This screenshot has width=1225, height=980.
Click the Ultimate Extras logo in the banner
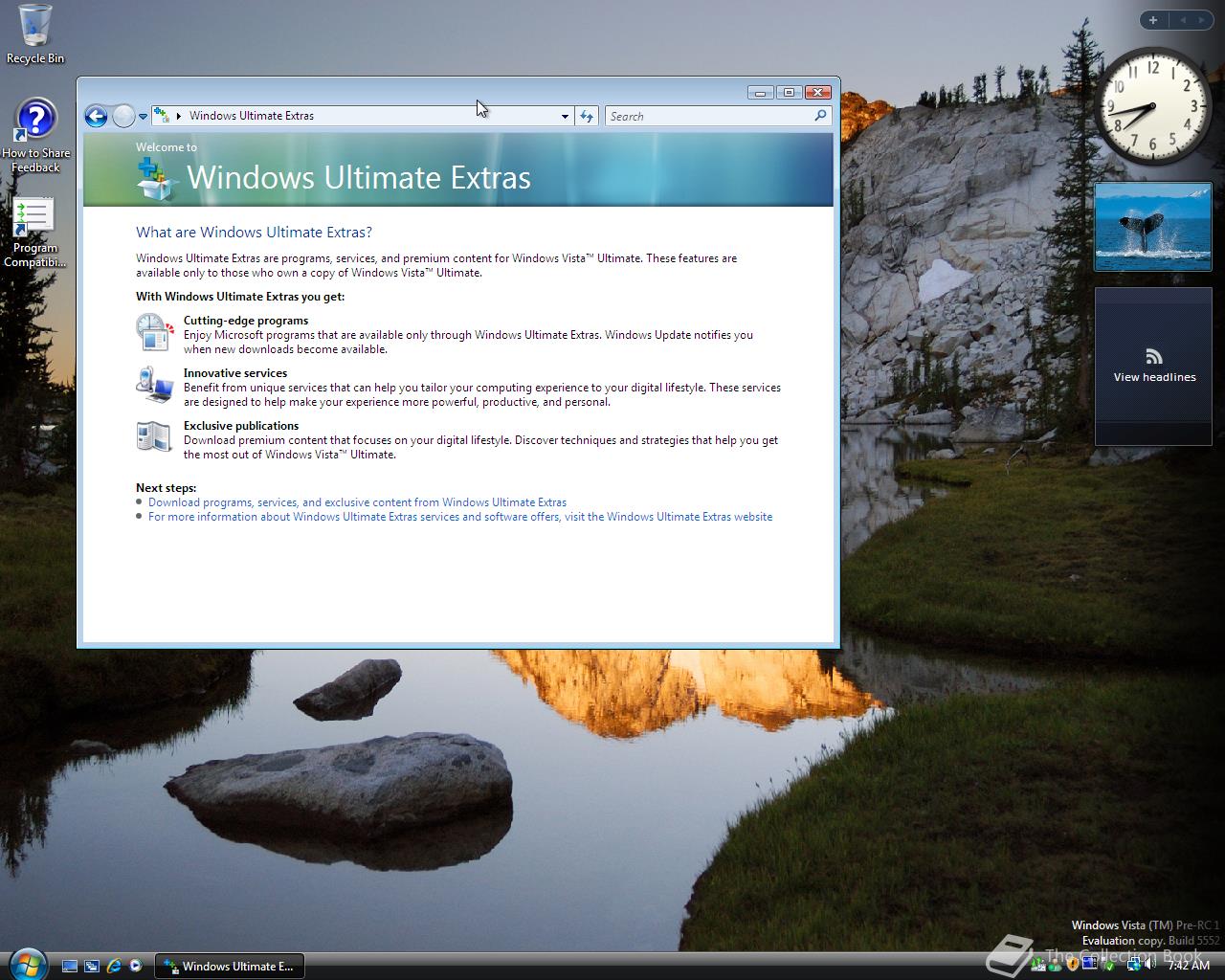point(158,178)
